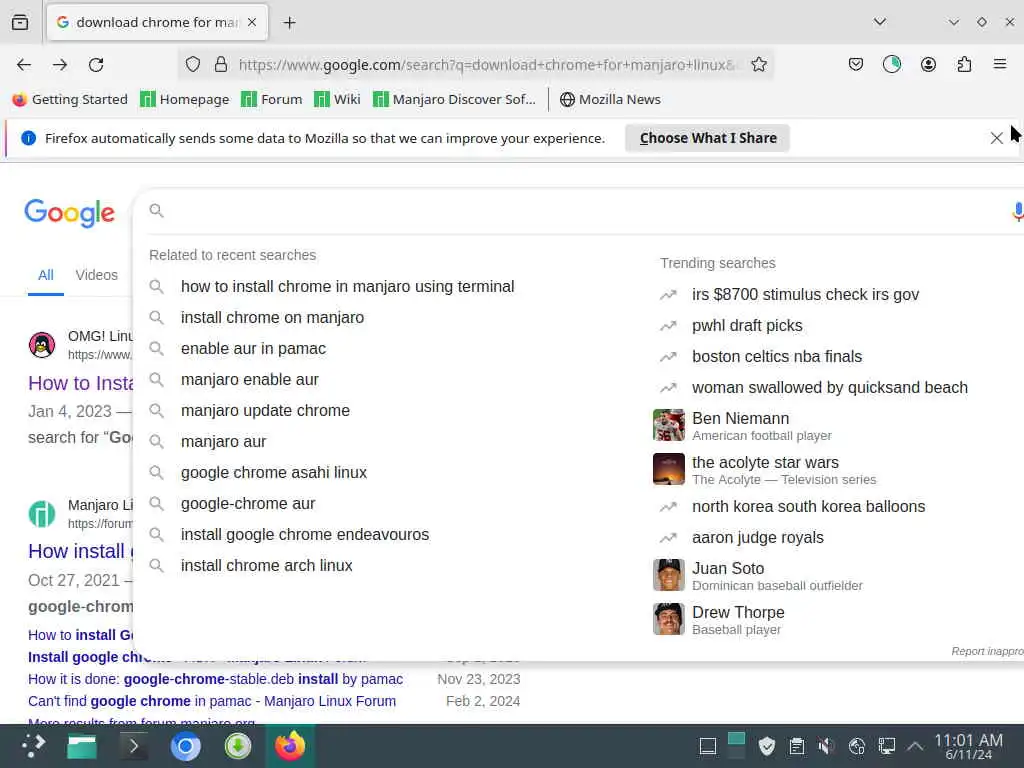
Task: Select suggestion install google chrome endeavouros
Action: 305,534
